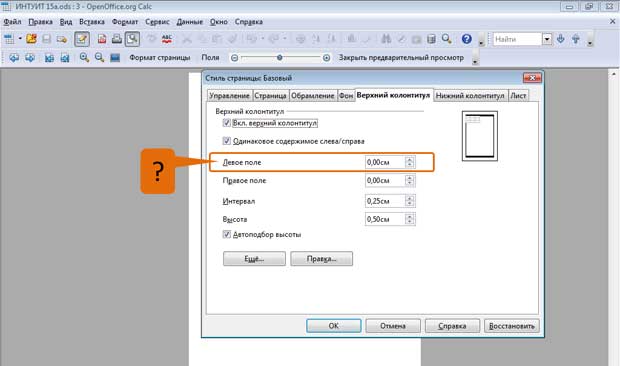Open the Правка menu
Viewport: 620px width, 366px height.
(x=40, y=22)
